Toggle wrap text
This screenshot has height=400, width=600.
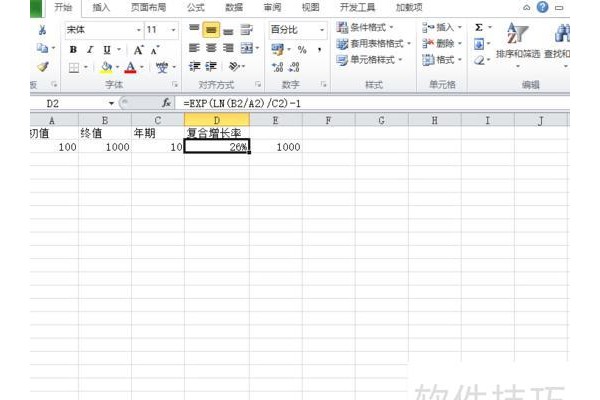point(247,29)
